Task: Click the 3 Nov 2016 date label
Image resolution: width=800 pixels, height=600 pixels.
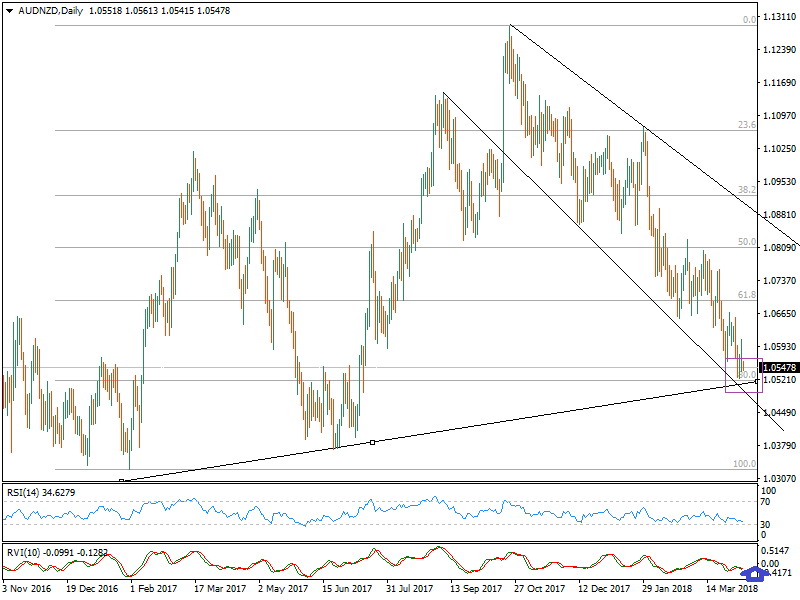Action: click(x=27, y=589)
